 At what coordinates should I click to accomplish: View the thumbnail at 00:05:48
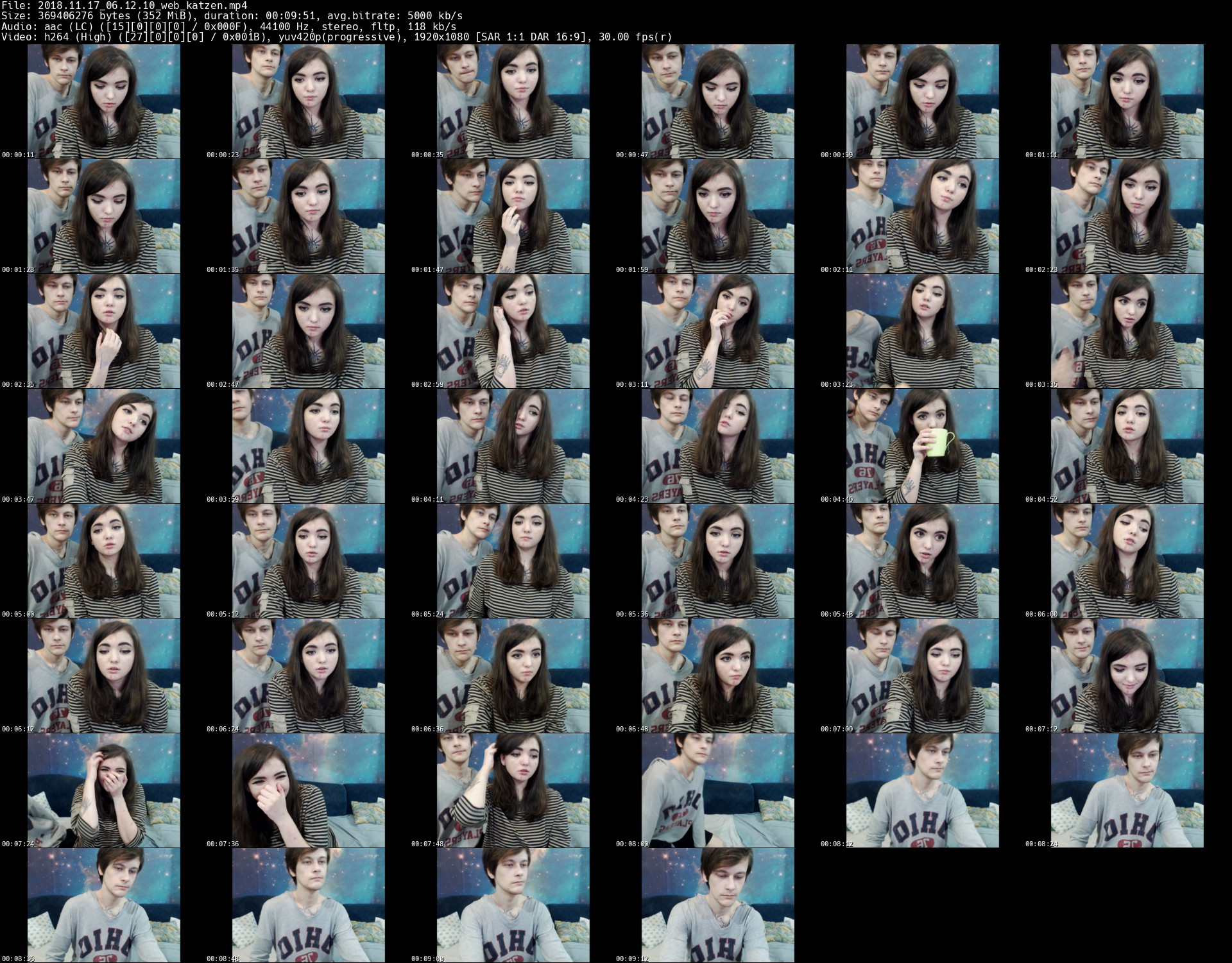pyautogui.click(x=922, y=561)
